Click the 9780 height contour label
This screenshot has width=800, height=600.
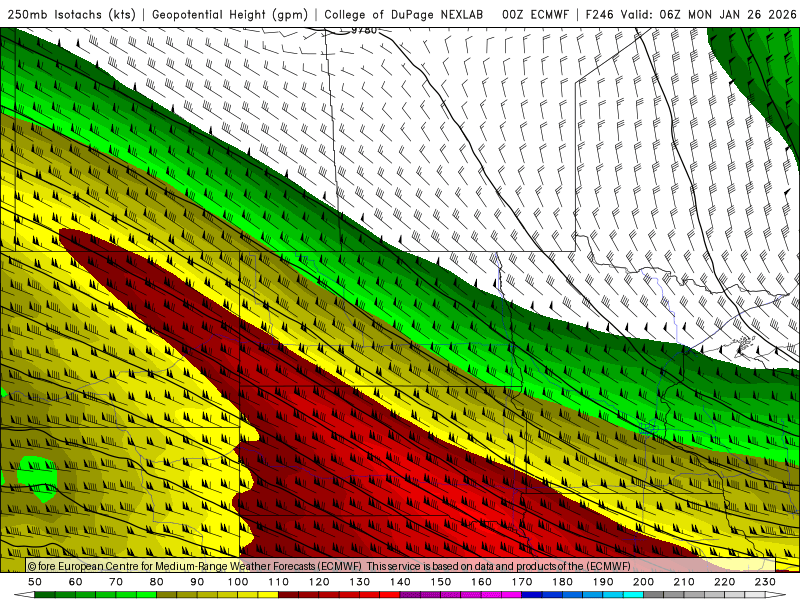coord(364,31)
